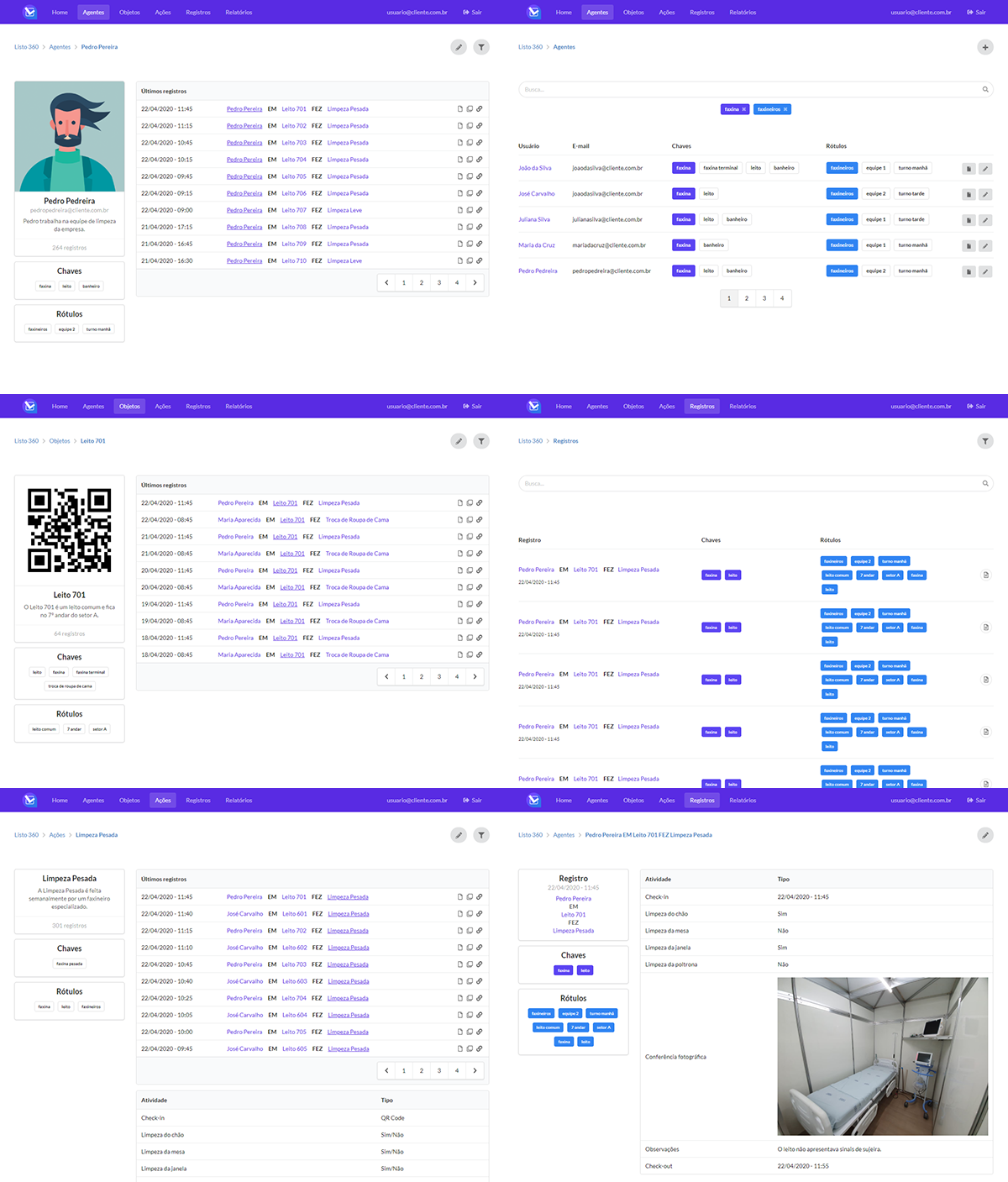This screenshot has width=1008, height=1182.
Task: Go to page 3 of Últimos registros pagination
Action: (x=438, y=282)
